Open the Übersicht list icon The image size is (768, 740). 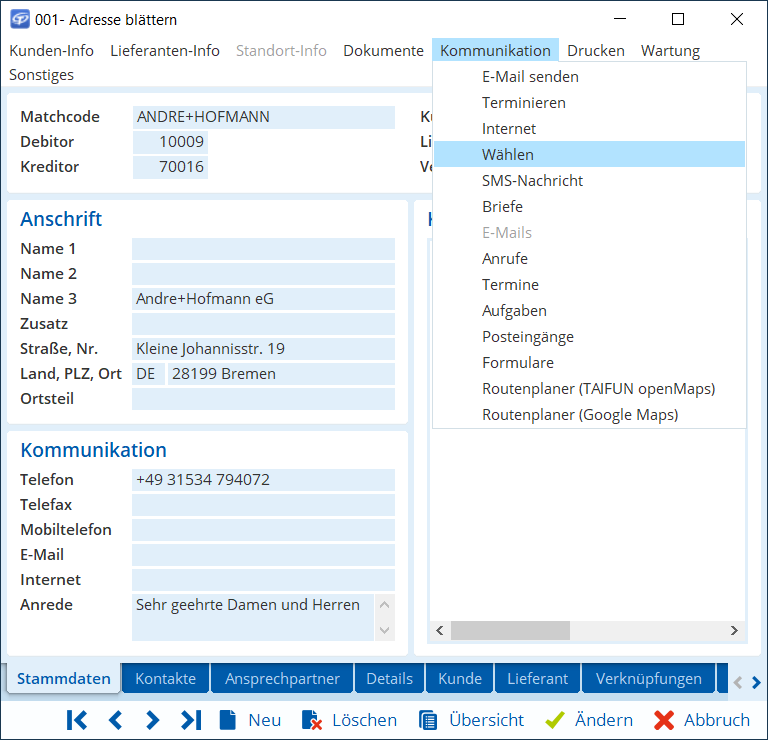coord(428,720)
